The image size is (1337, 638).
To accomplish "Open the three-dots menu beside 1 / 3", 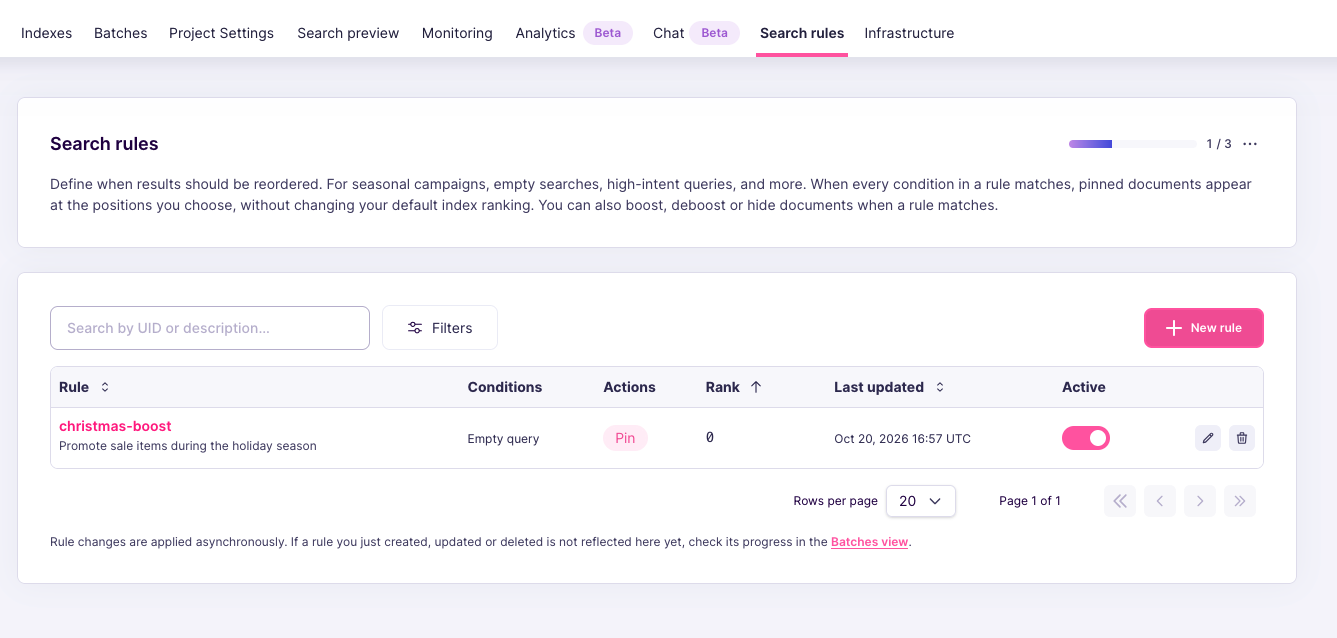I will (x=1250, y=144).
